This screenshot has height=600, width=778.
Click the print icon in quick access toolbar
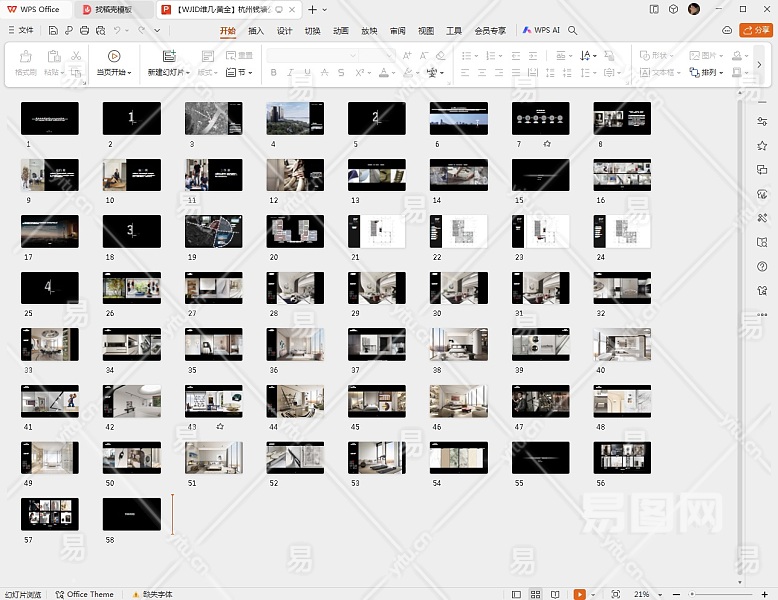84,31
